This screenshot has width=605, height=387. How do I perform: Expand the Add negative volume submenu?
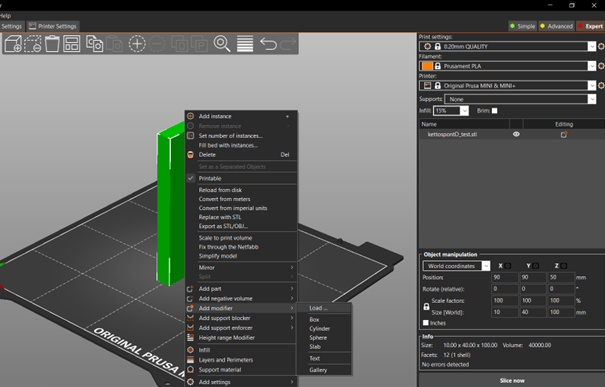click(241, 298)
